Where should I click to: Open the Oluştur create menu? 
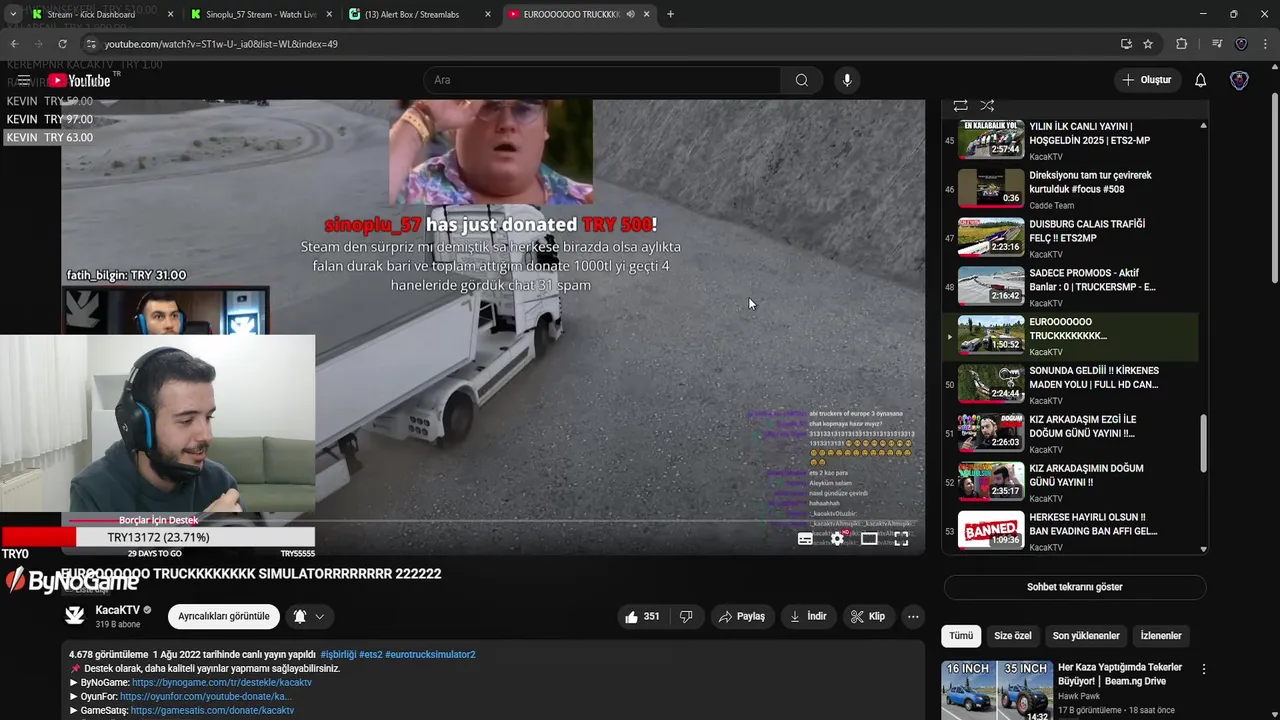(x=1147, y=80)
